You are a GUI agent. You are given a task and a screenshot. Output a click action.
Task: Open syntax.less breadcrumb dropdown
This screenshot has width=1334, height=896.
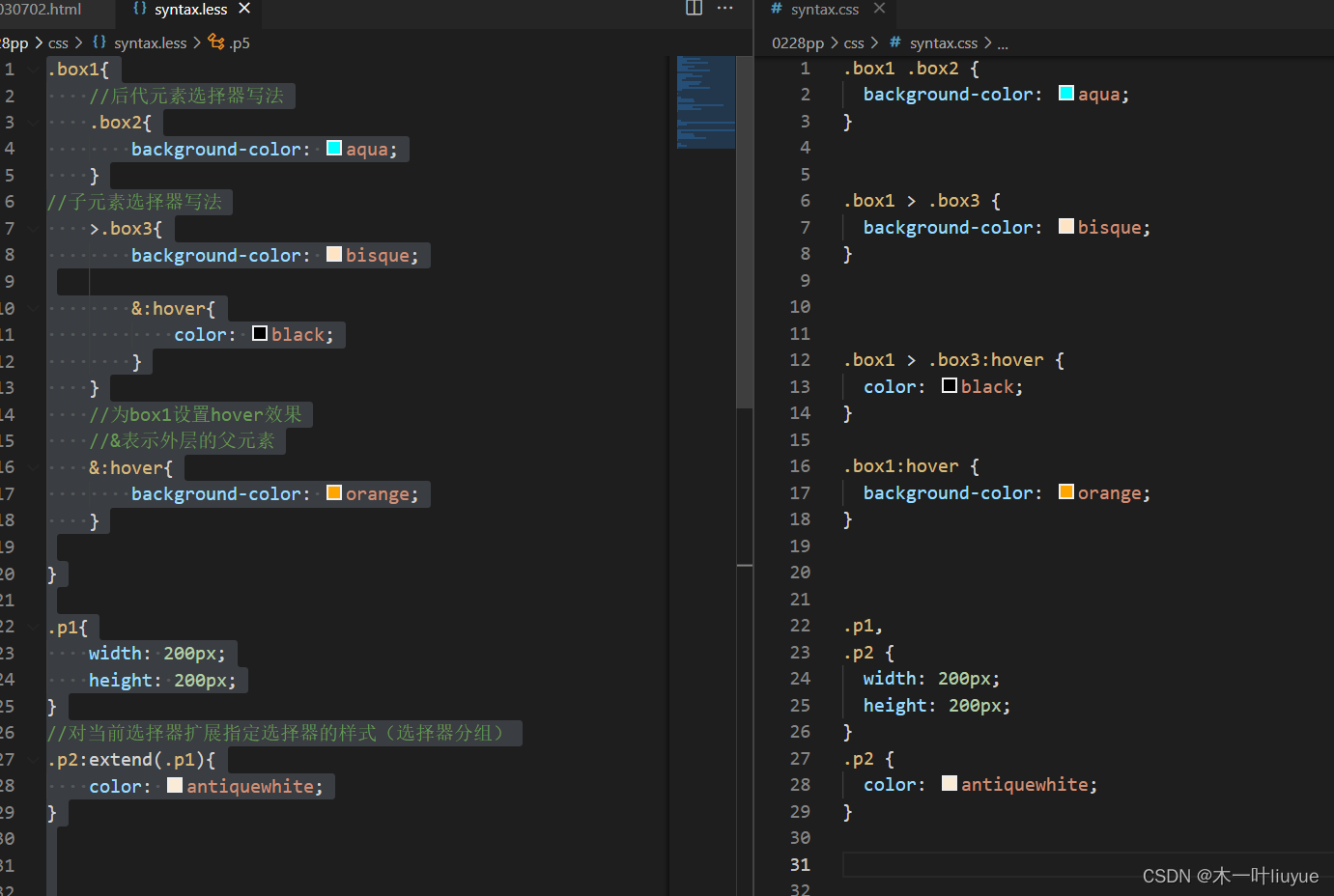(x=150, y=43)
